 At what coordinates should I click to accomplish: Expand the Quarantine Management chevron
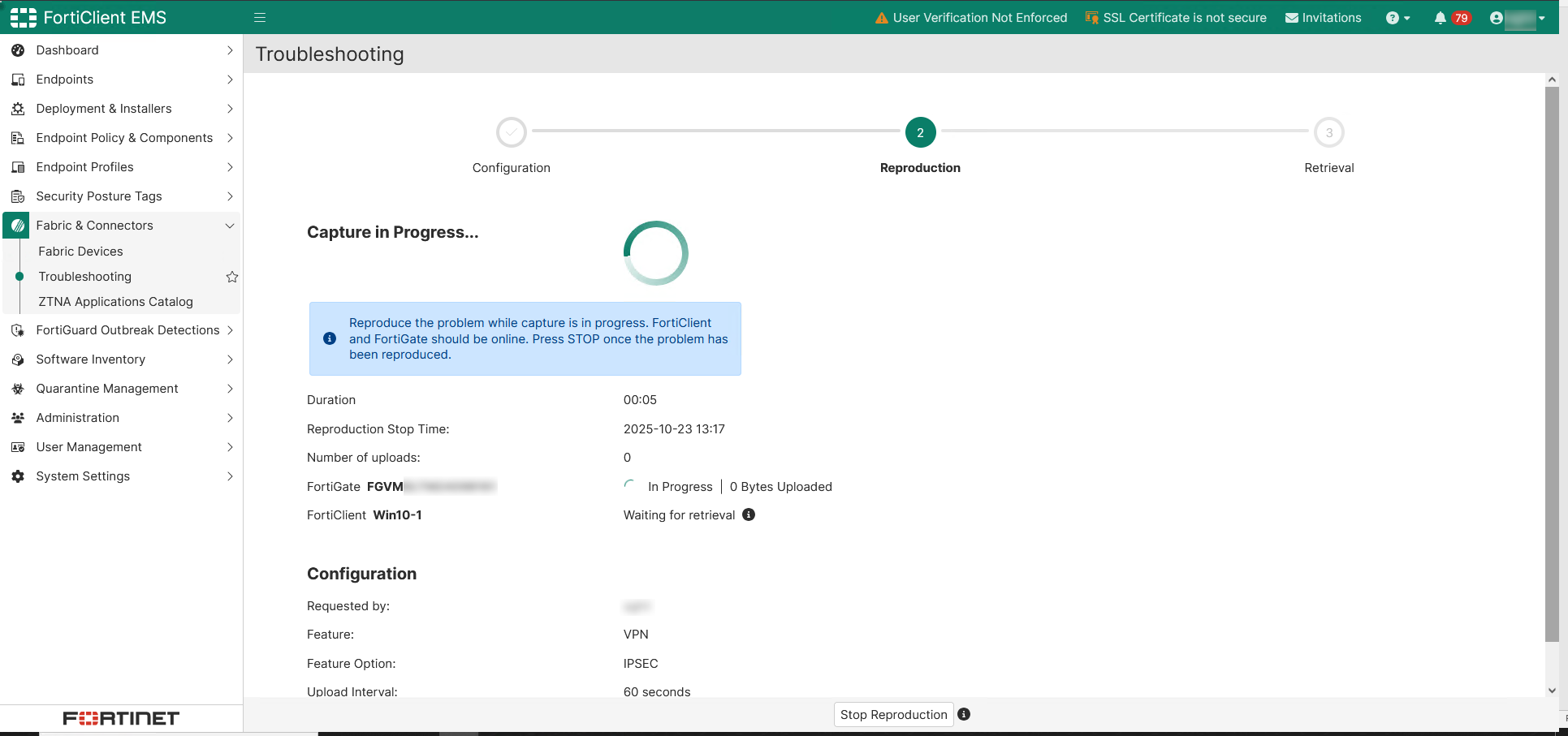click(230, 389)
